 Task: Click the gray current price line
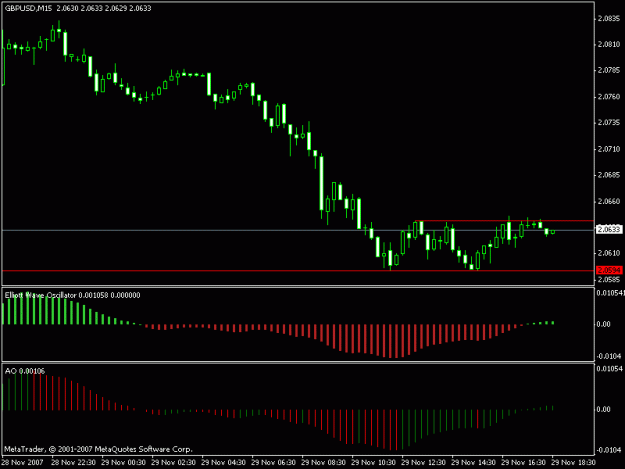tap(298, 230)
